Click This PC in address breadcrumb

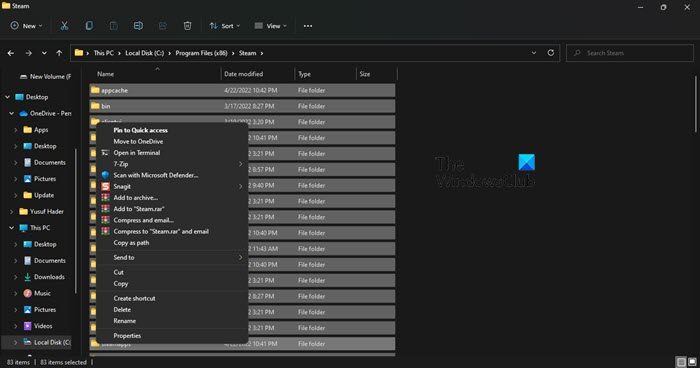104,53
